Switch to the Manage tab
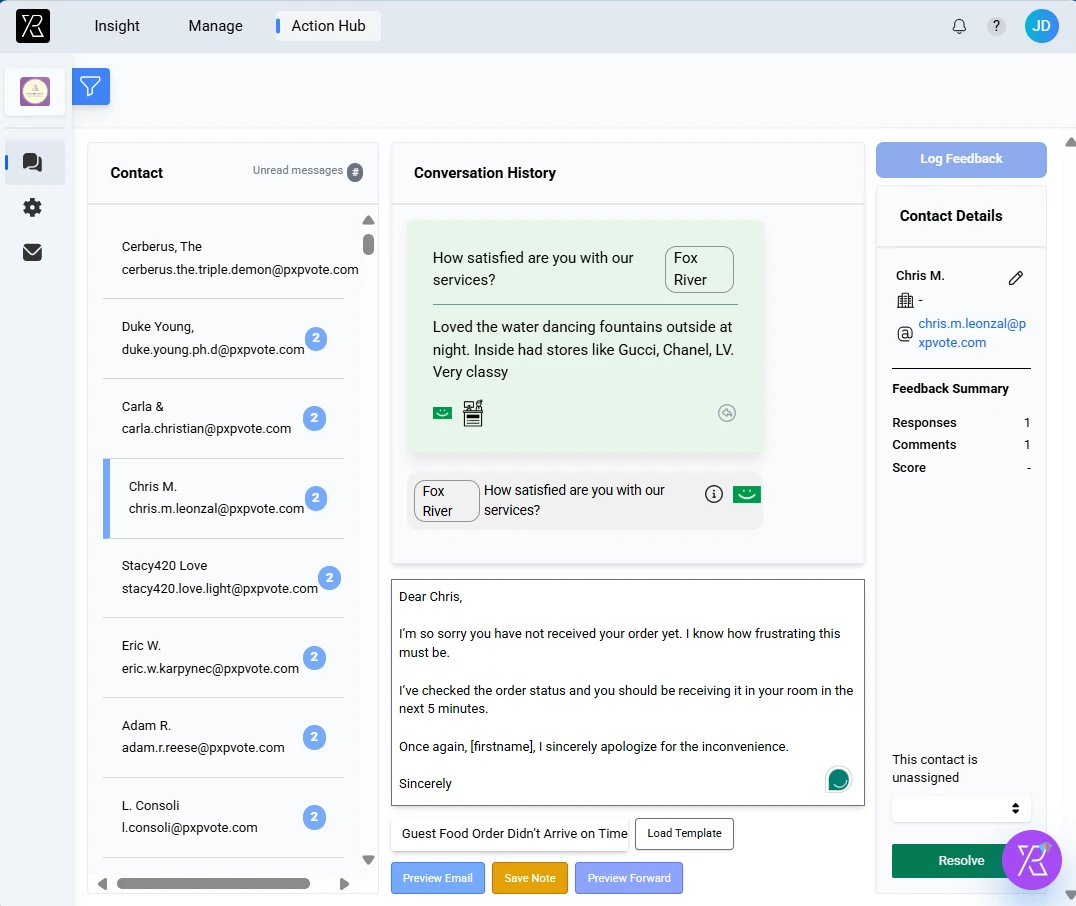The image size is (1076, 906). click(215, 26)
